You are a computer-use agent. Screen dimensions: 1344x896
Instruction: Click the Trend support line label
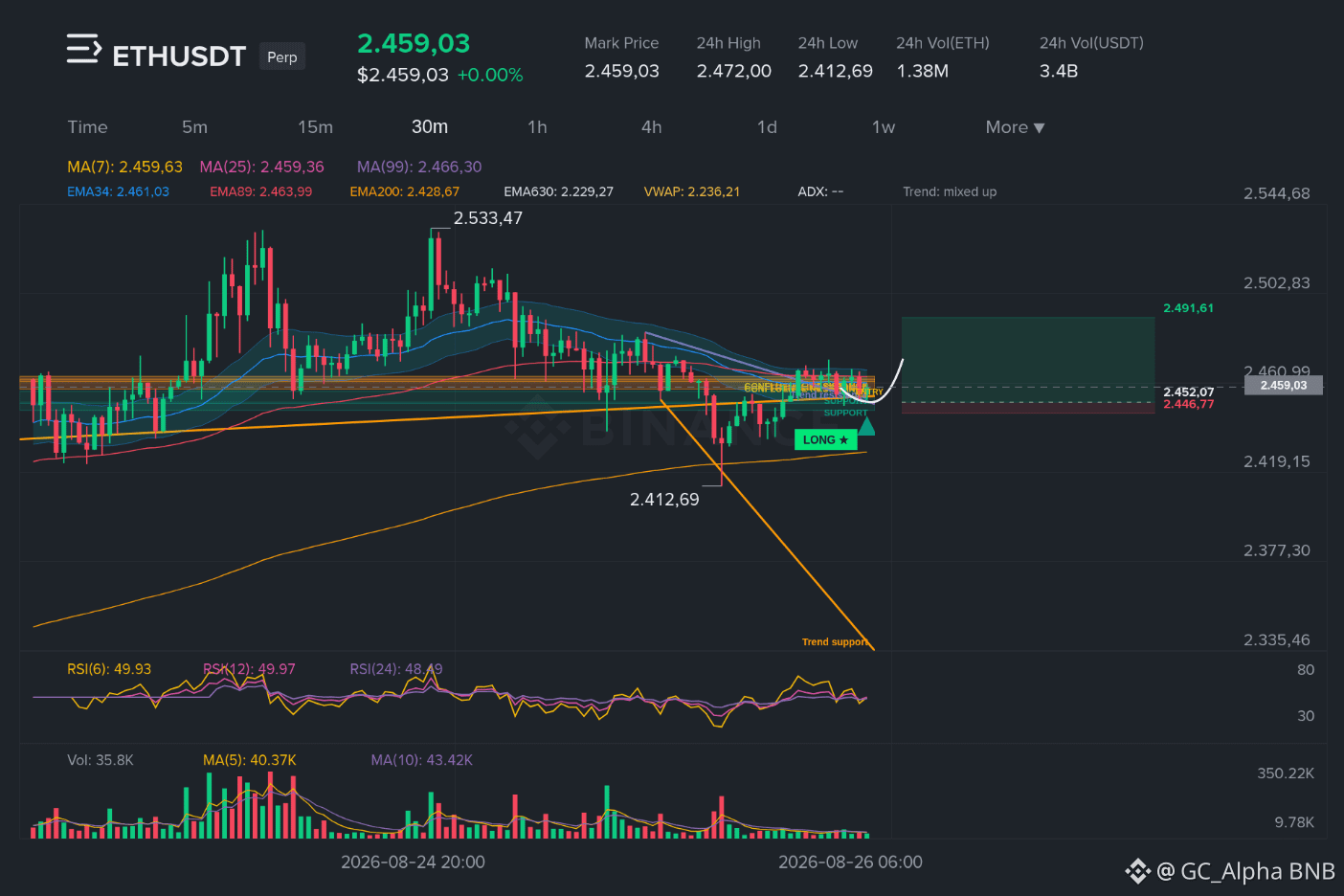835,642
